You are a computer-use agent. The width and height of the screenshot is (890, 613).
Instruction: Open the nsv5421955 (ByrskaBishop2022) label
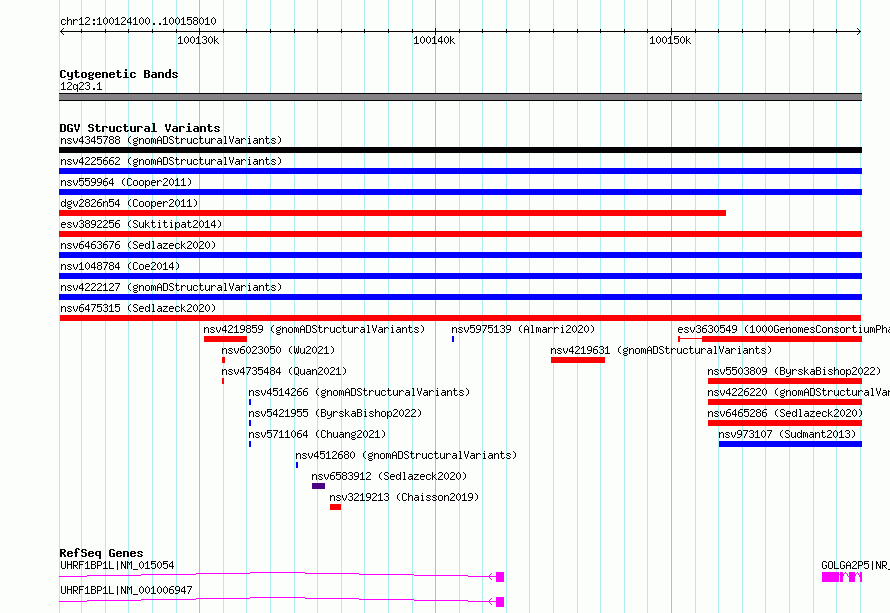coord(335,413)
